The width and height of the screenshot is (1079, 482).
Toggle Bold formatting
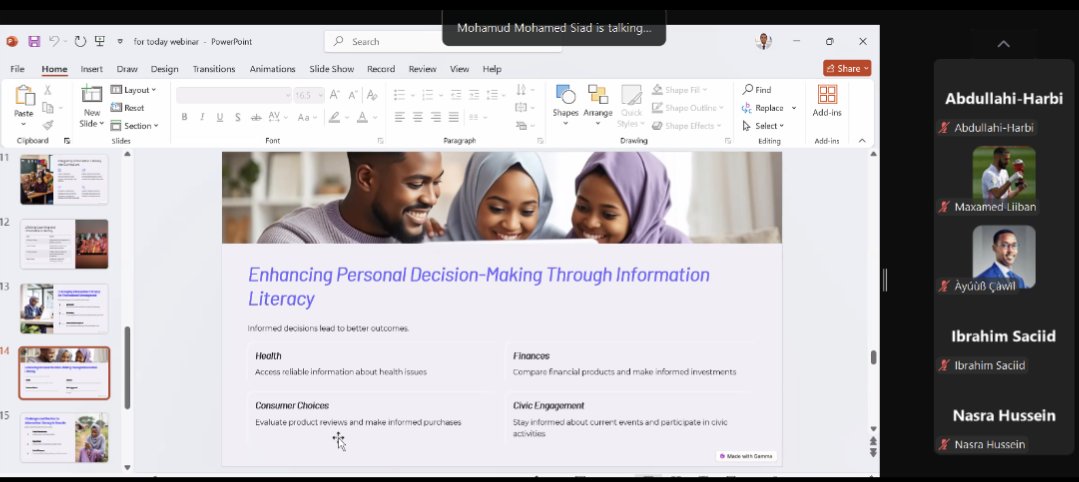184,118
